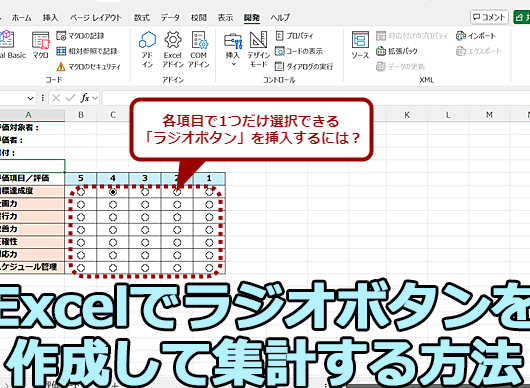Open Excel アドイン gear icon
Screen dimensions: 530x388
pos(173,50)
